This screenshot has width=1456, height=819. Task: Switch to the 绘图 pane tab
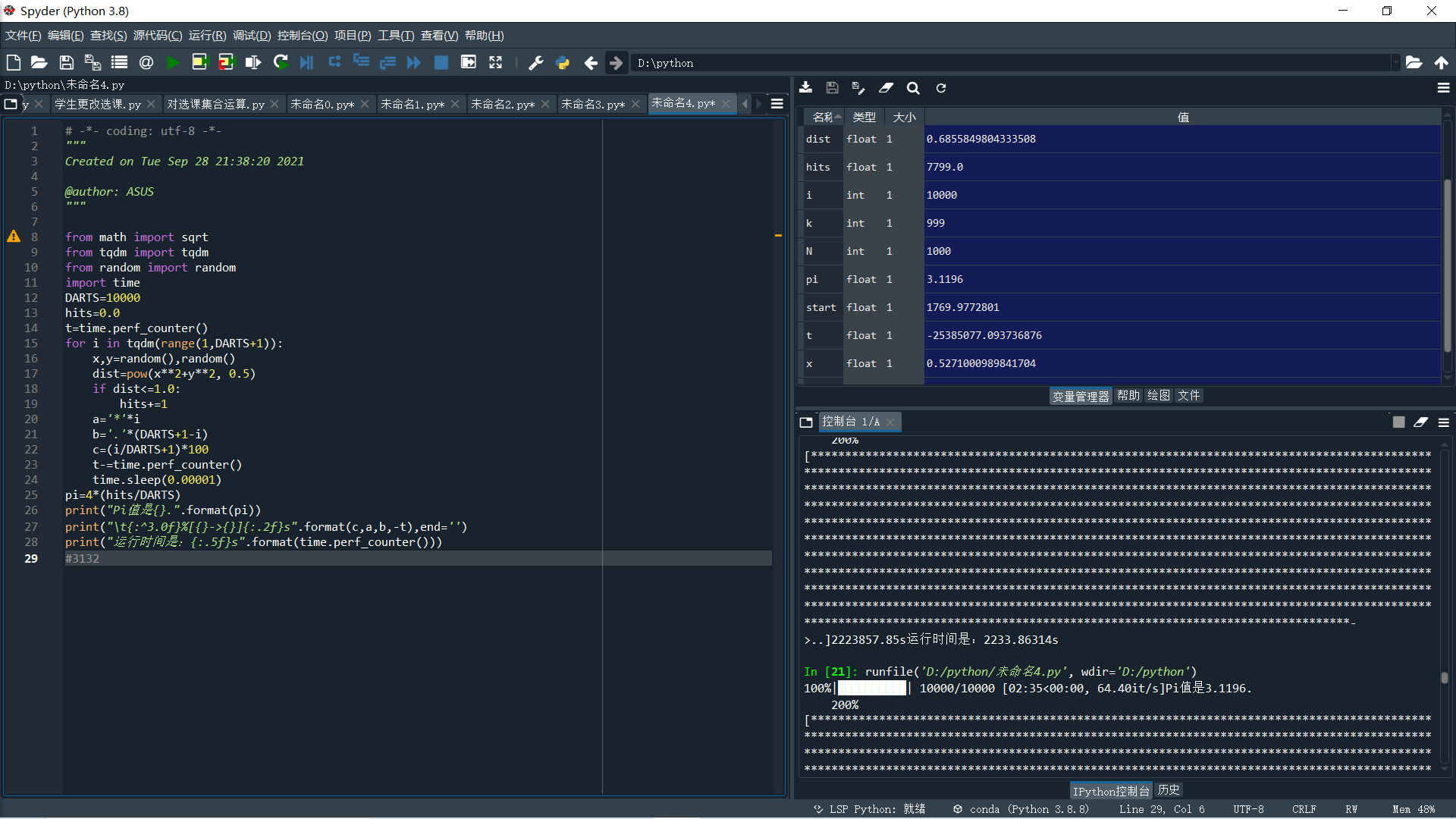tap(1158, 396)
